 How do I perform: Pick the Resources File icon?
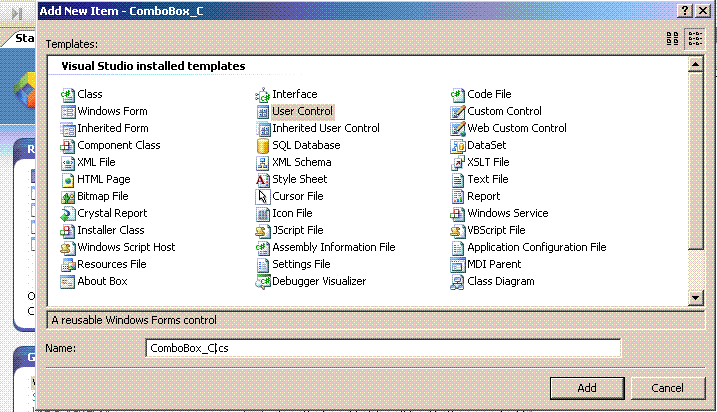coord(68,264)
